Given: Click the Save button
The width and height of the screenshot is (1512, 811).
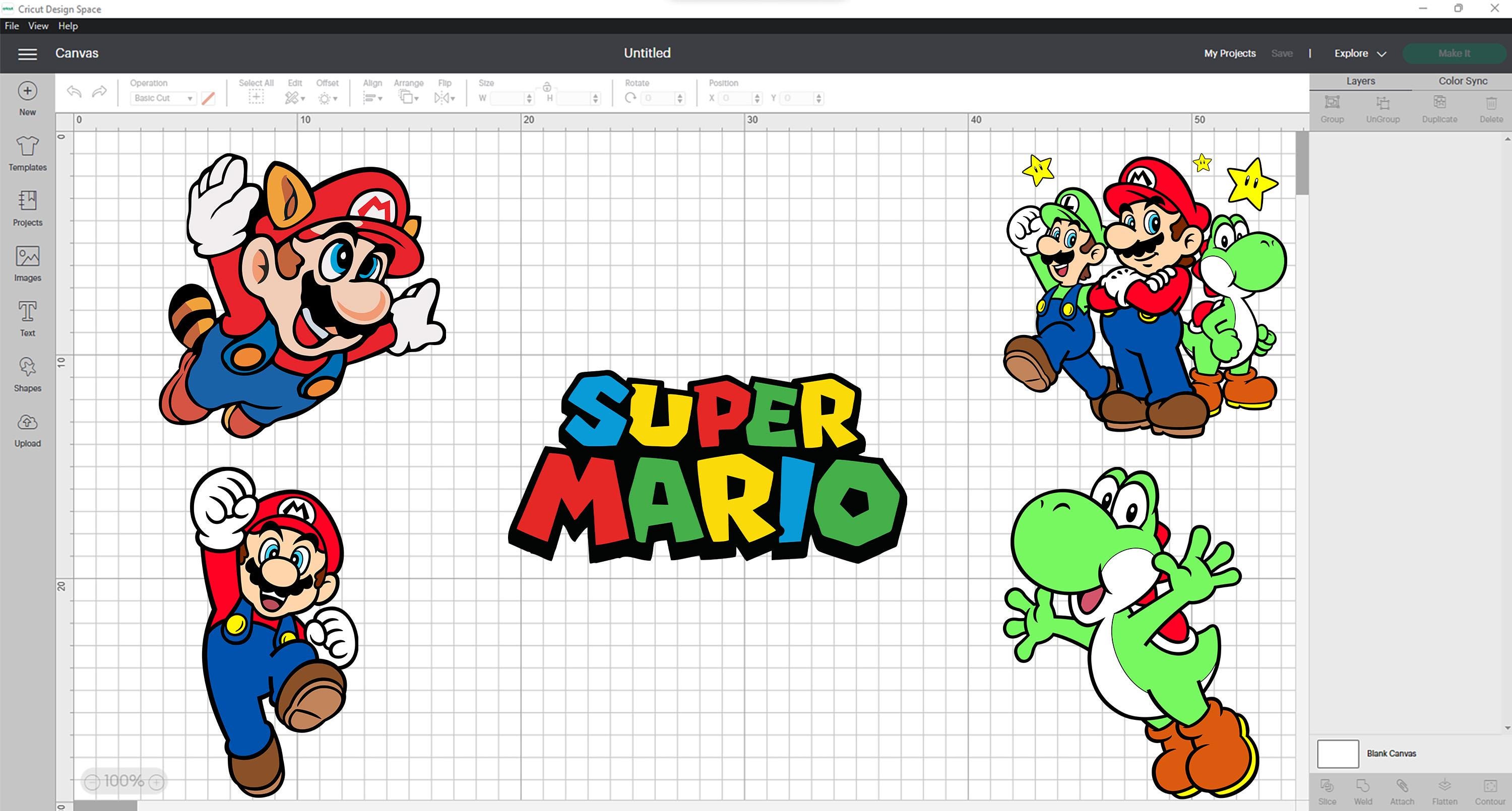Looking at the screenshot, I should click(1282, 53).
